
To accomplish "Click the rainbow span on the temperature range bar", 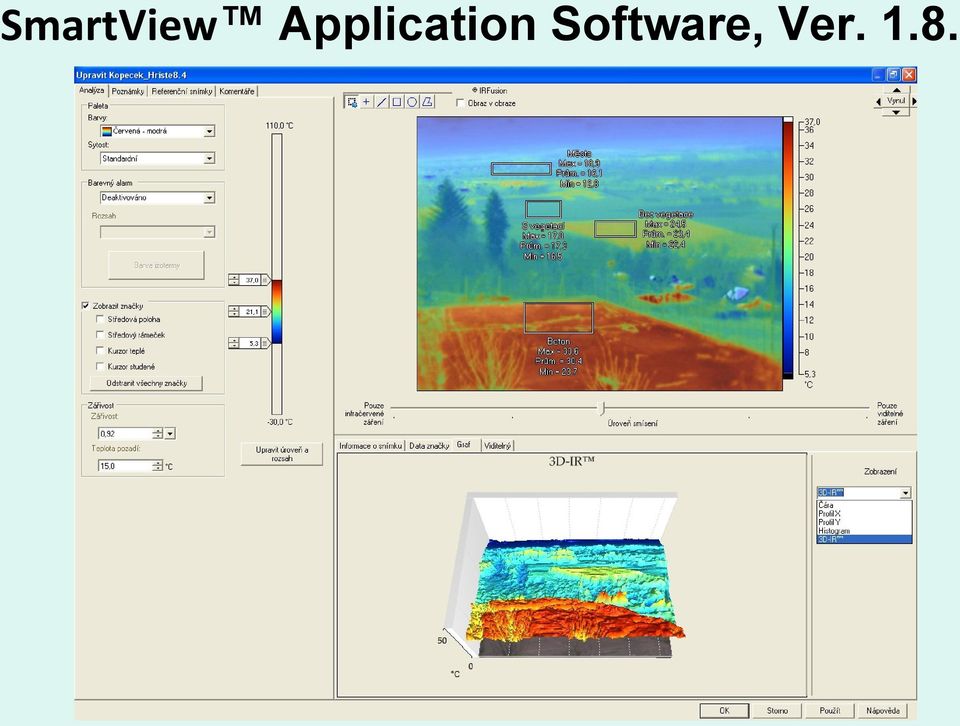I will (x=277, y=312).
